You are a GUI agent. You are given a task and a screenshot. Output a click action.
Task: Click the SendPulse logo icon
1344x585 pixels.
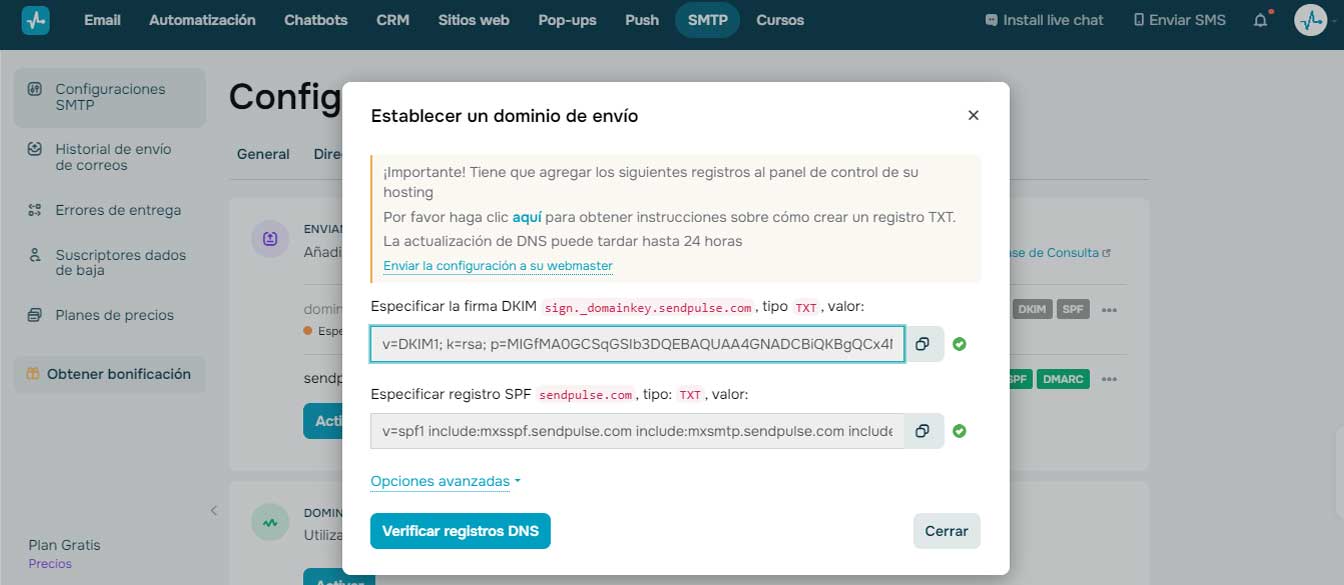[36, 20]
